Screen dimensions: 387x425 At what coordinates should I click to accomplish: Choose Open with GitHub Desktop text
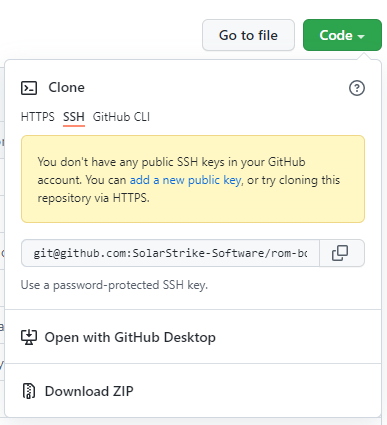coord(130,337)
